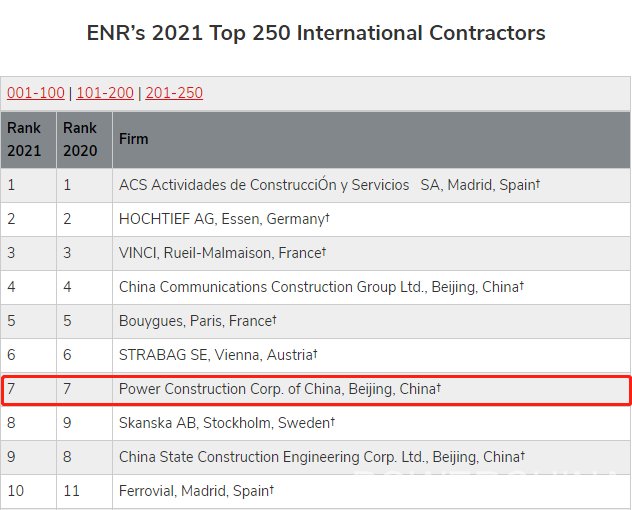Click the 2020 rank 9 cell for Skanska
The height and width of the screenshot is (510, 632).
tap(84, 423)
